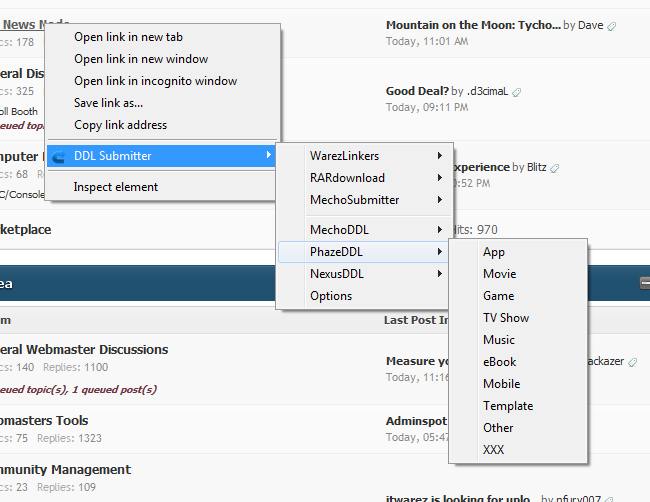Open the Good Deal? topic link

[x=415, y=91]
